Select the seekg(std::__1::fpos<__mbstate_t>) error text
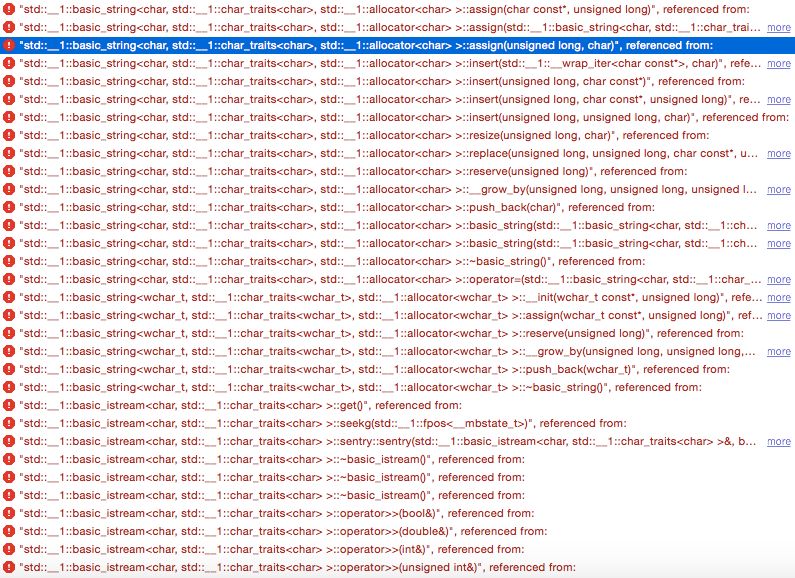 (323, 423)
